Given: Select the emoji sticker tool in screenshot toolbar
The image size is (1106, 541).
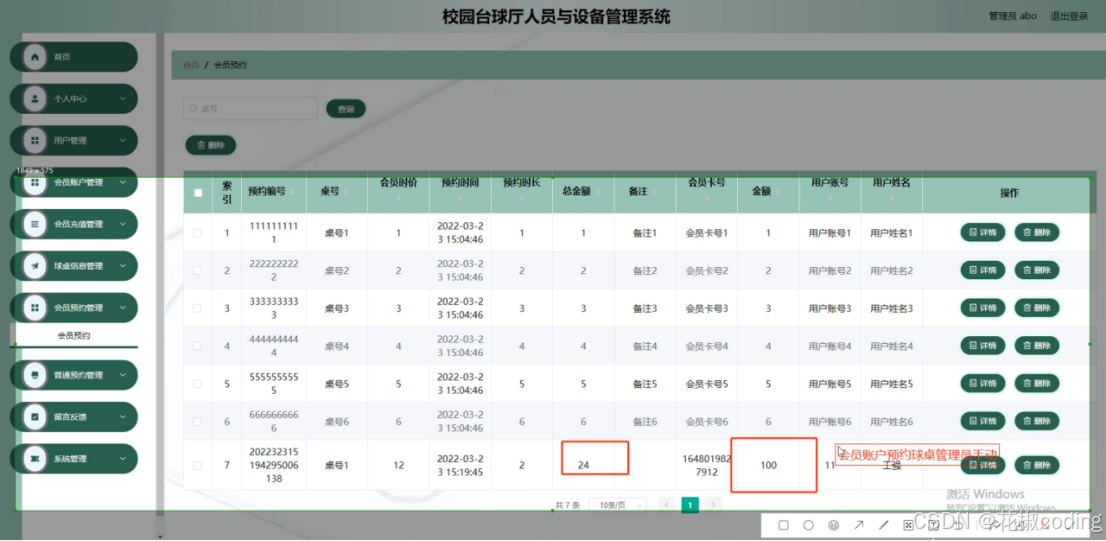Looking at the screenshot, I should coord(834,525).
